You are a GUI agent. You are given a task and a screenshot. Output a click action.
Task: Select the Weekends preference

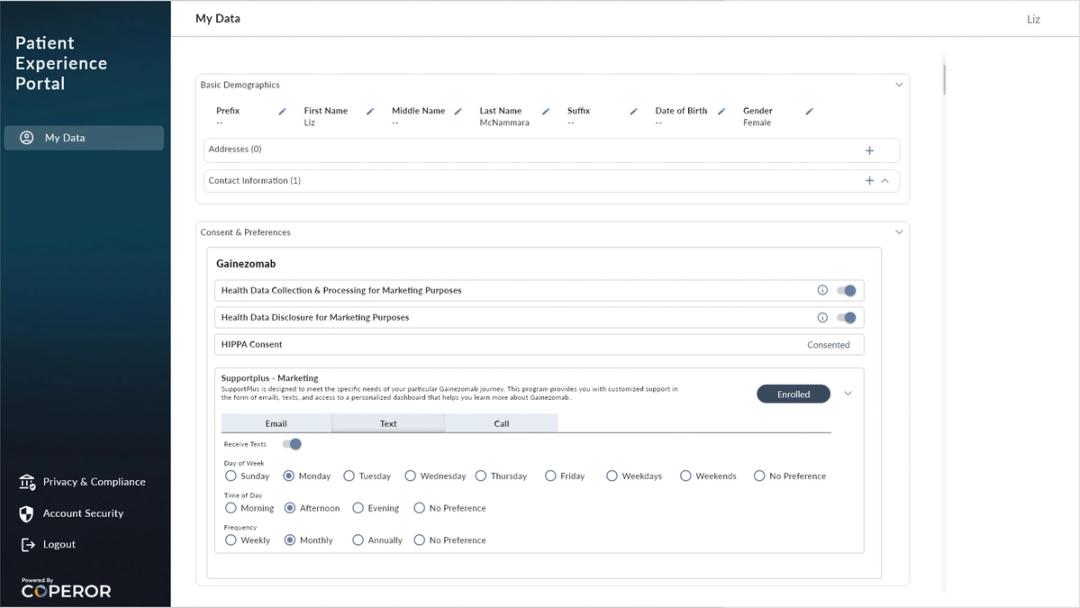tap(686, 476)
